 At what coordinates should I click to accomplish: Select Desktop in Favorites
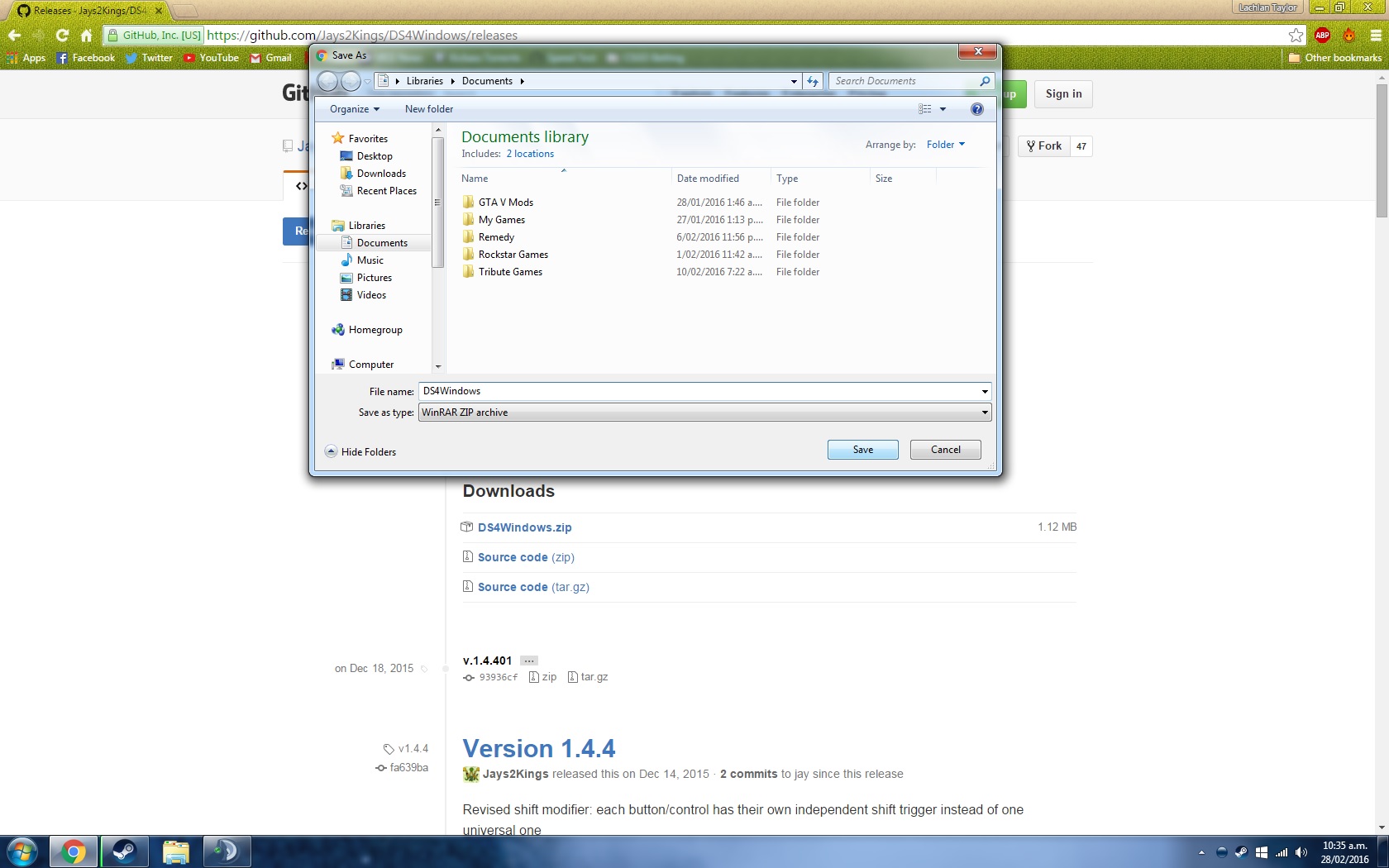tap(366, 156)
